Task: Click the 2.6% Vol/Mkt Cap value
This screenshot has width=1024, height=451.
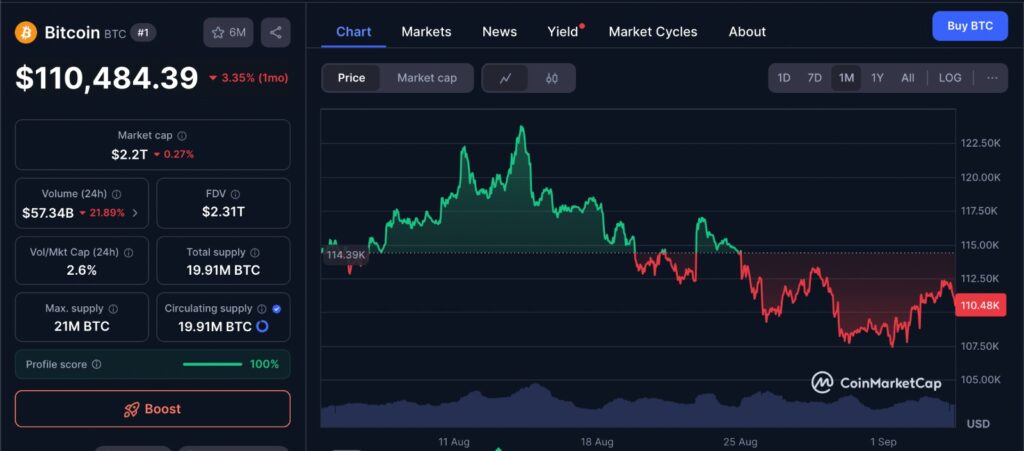Action: (x=82, y=270)
